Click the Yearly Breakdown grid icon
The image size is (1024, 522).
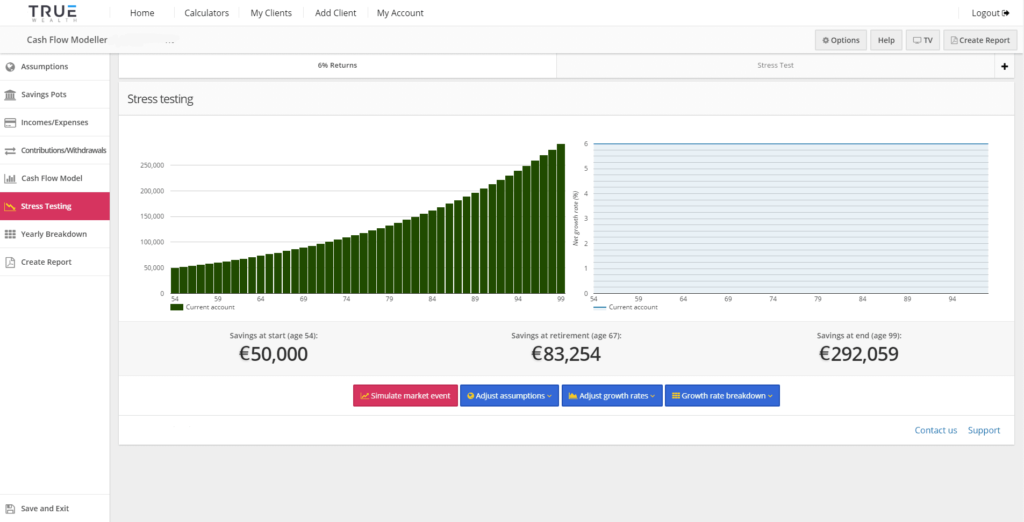[x=10, y=234]
